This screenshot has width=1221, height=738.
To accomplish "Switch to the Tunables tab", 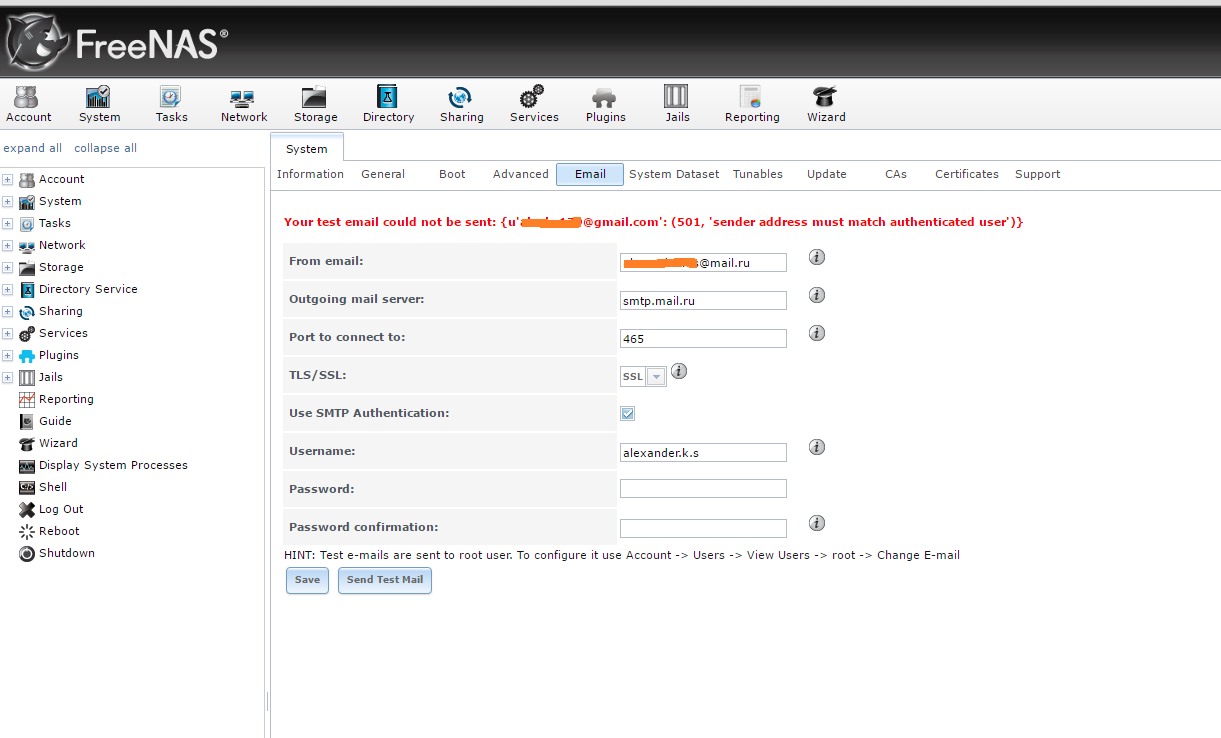I will [758, 174].
